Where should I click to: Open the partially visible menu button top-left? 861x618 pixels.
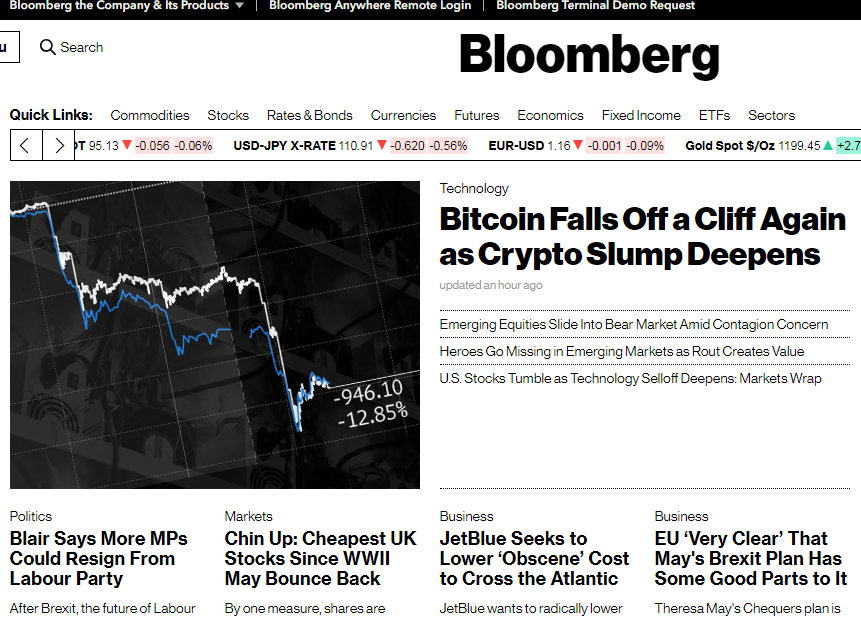pyautogui.click(x=7, y=47)
